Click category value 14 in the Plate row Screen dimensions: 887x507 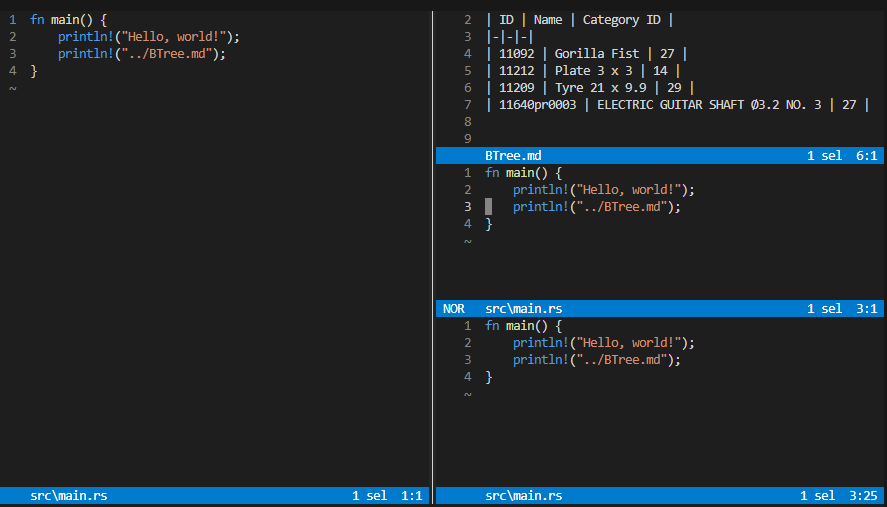660,71
